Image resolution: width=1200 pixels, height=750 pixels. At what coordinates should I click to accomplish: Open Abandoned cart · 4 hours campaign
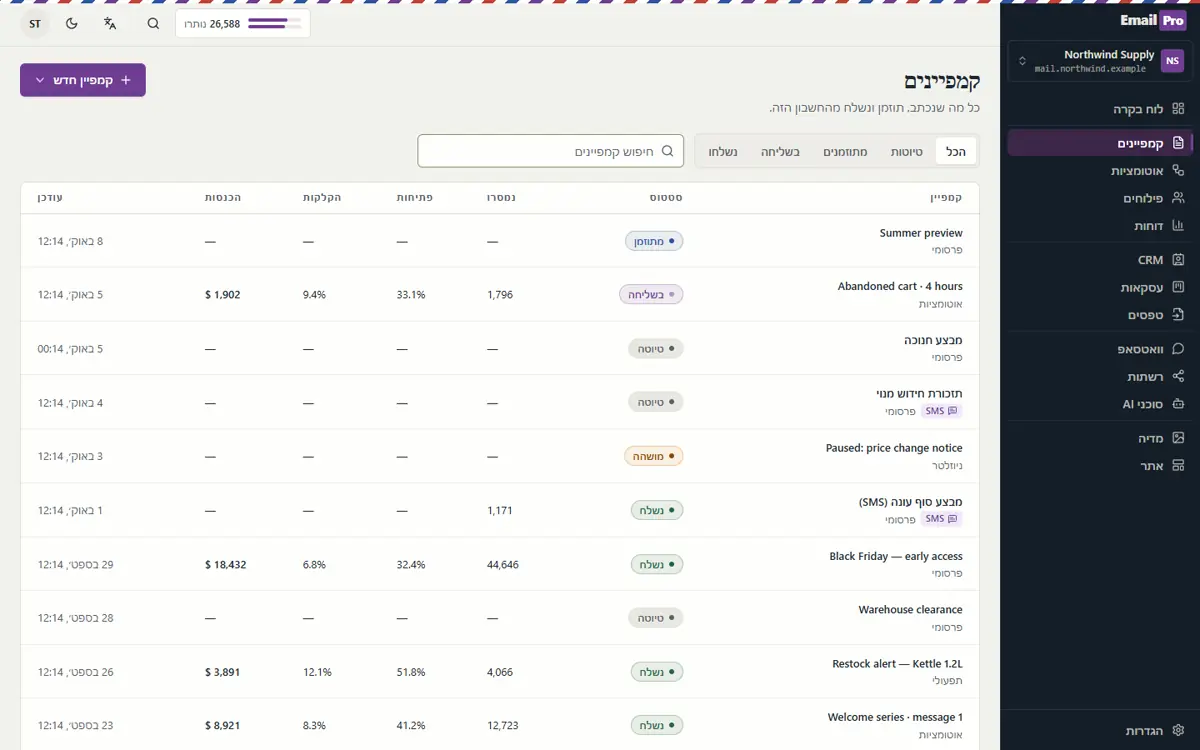(900, 286)
